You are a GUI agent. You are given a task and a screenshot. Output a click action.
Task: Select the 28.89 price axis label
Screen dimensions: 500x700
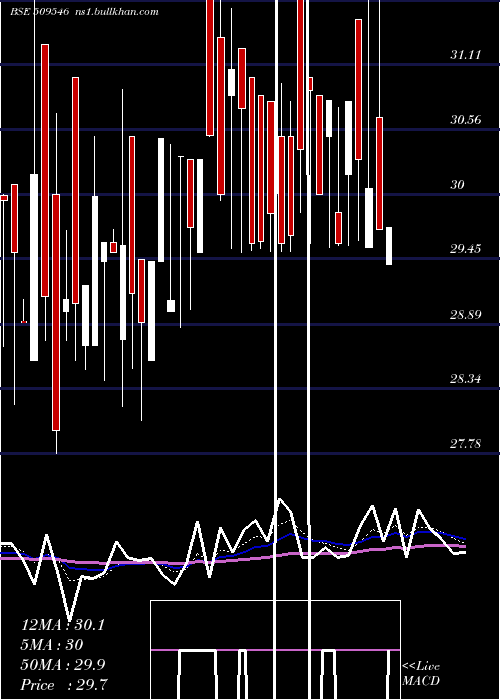[x=466, y=315]
